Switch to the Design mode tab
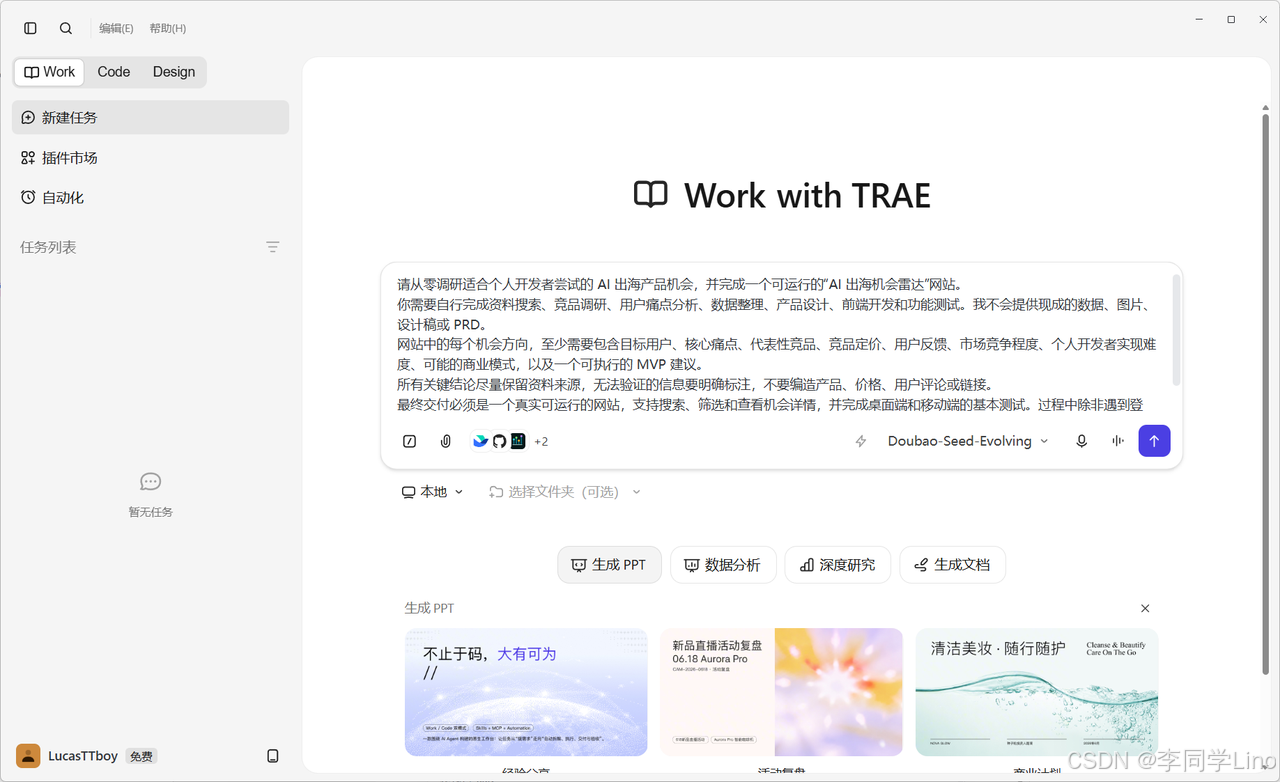1280x782 pixels. pos(174,72)
